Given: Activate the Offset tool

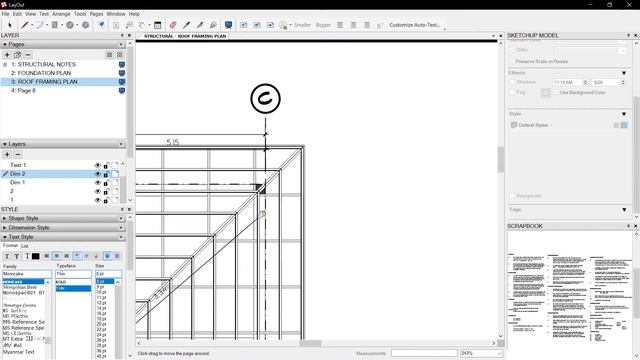Looking at the screenshot, I should point(101,25).
